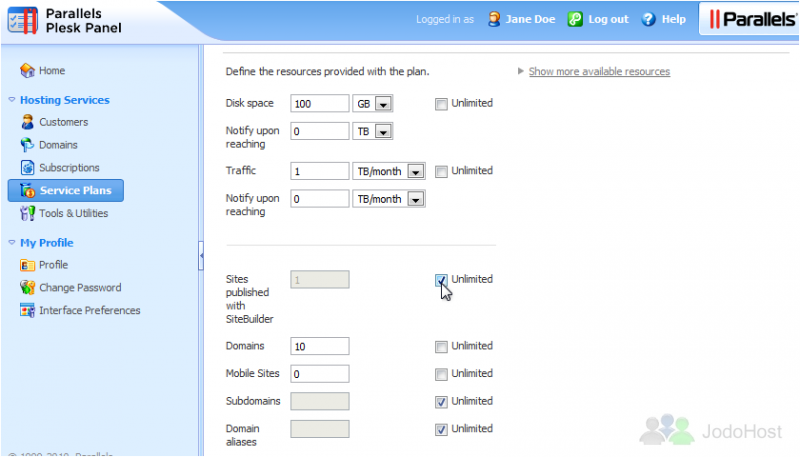Select Service Plans in the sidebar
The height and width of the screenshot is (457, 800).
(66, 190)
